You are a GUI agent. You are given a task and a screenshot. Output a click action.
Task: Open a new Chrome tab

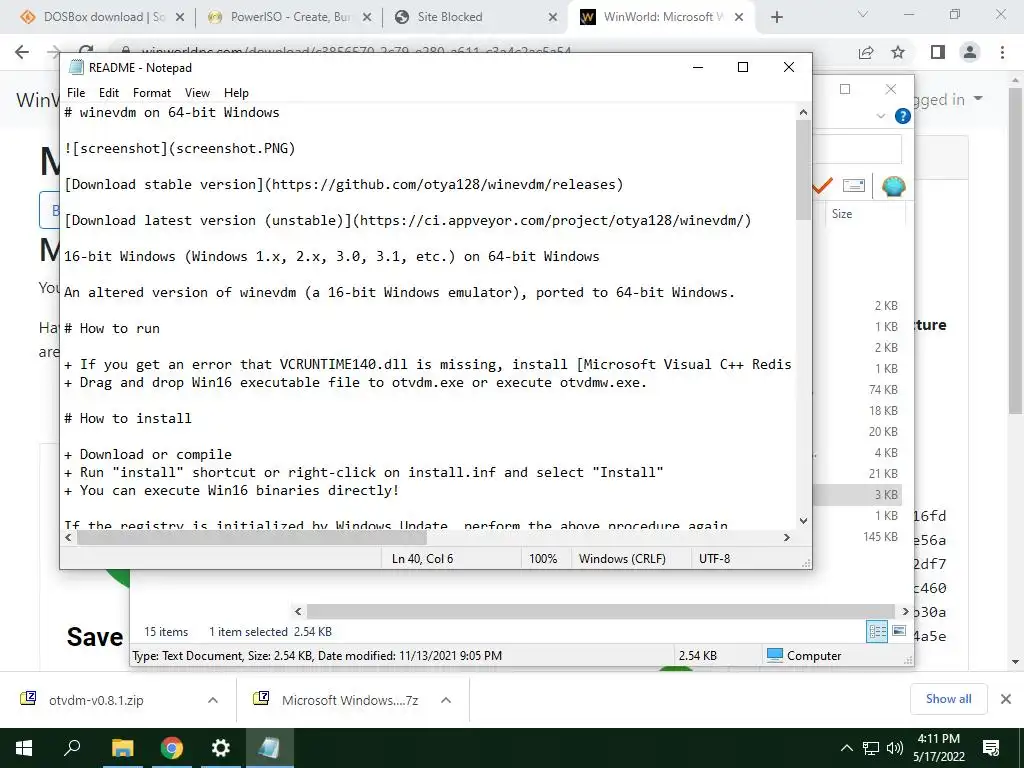[776, 17]
